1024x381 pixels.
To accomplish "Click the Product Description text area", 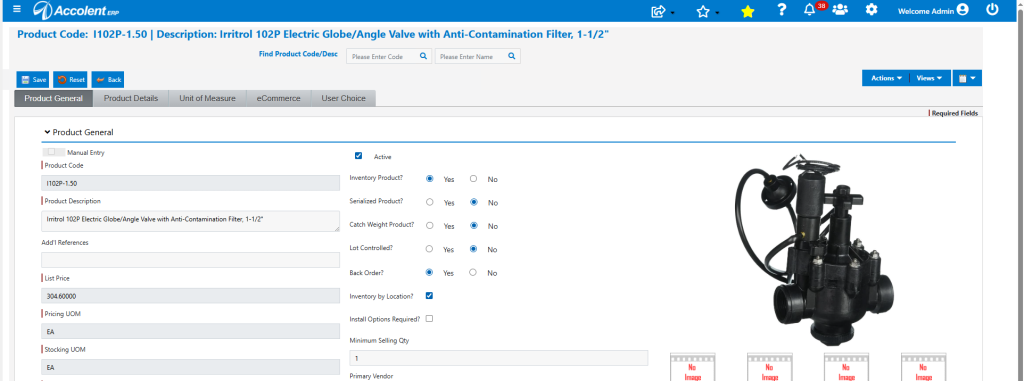I will pos(190,221).
